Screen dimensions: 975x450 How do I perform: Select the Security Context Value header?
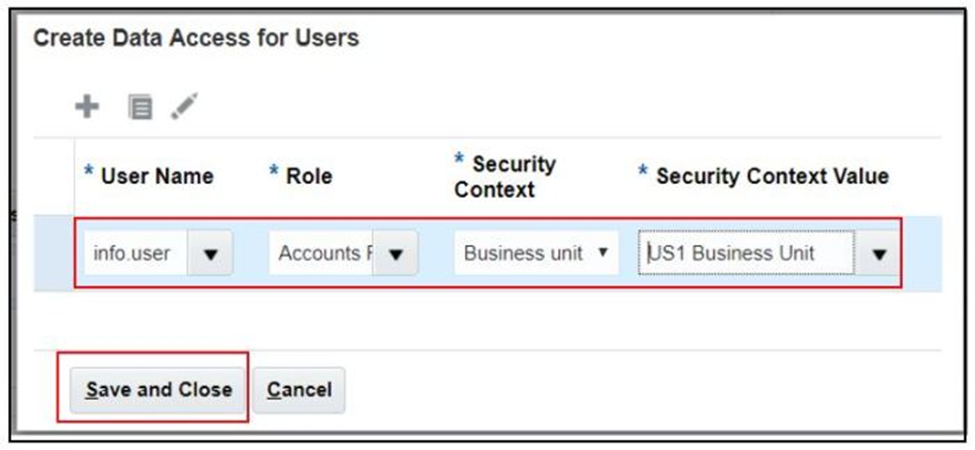click(772, 176)
